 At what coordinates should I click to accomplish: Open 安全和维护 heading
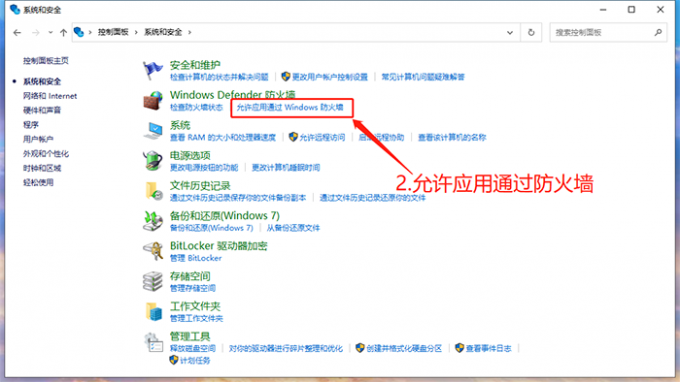click(195, 65)
